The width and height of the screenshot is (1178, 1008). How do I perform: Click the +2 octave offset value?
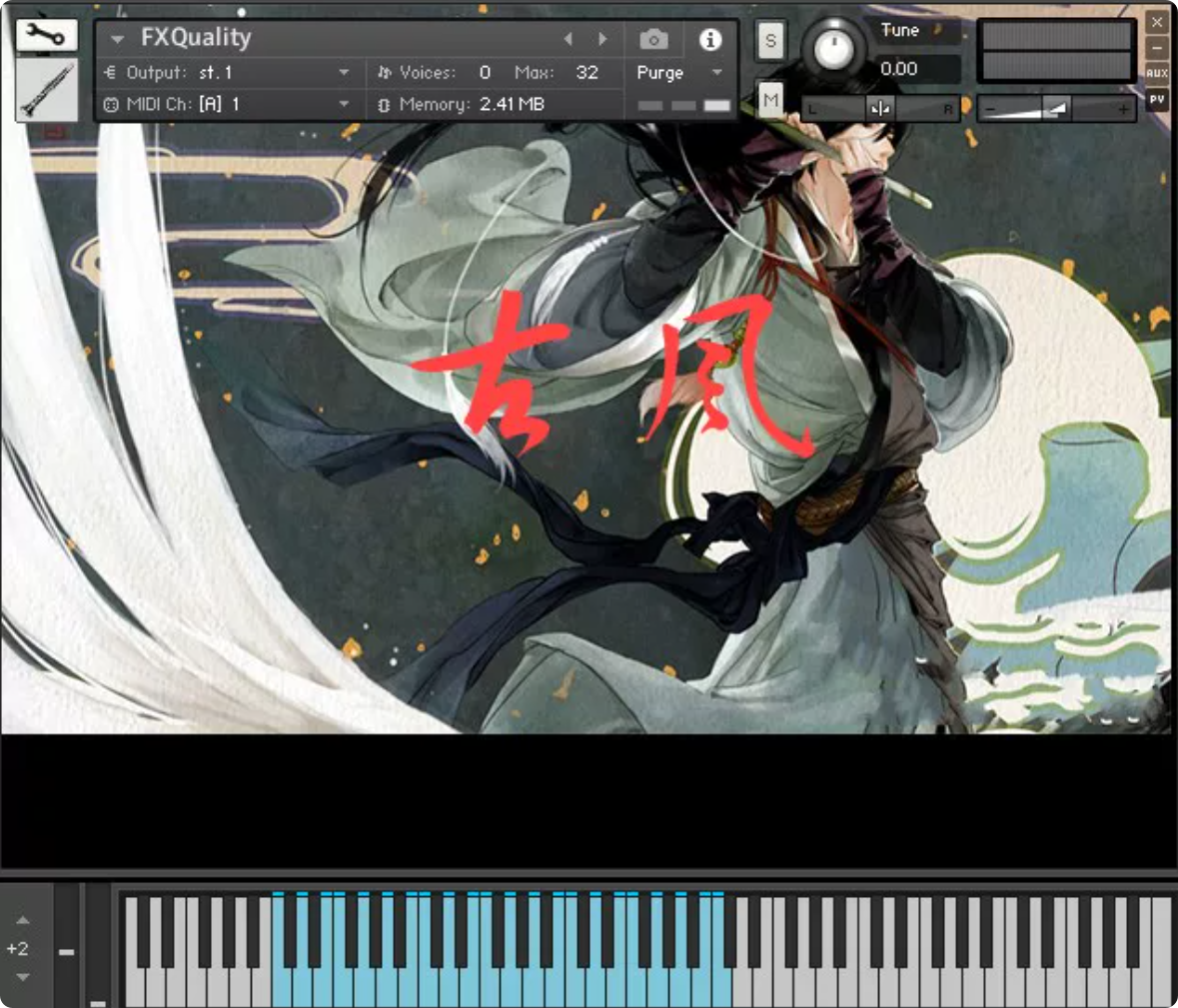pyautogui.click(x=17, y=949)
